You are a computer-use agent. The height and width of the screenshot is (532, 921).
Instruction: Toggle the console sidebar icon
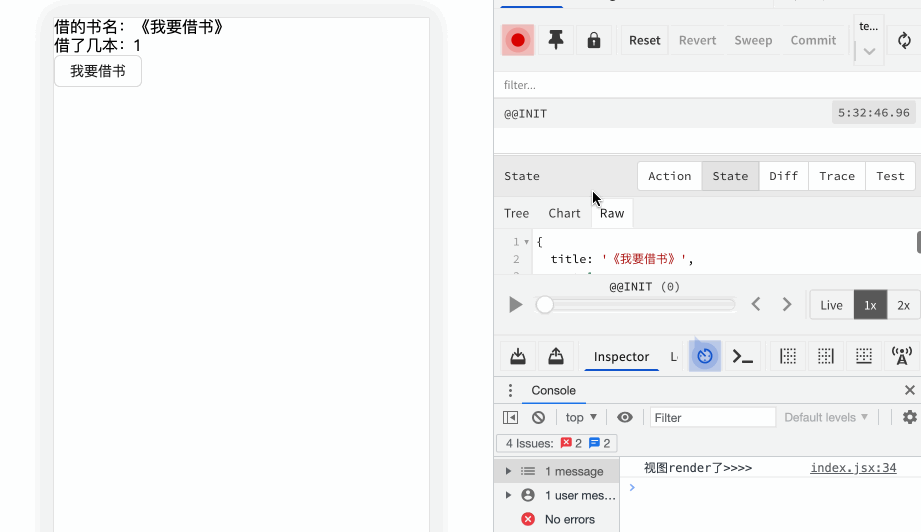click(x=510, y=417)
